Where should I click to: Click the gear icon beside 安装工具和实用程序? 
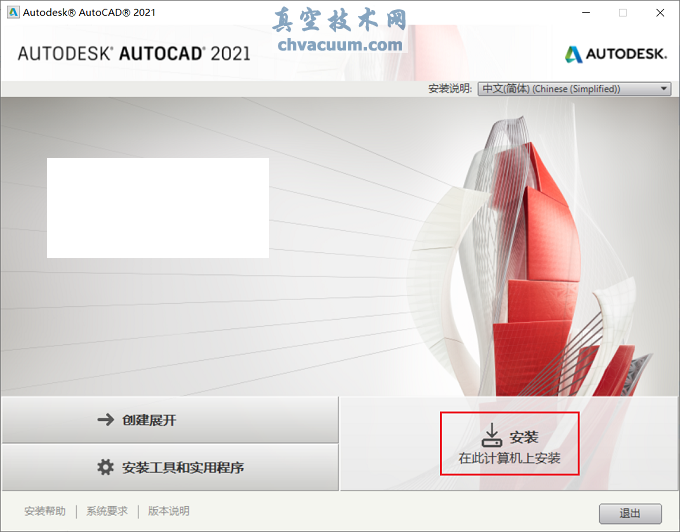click(x=105, y=467)
